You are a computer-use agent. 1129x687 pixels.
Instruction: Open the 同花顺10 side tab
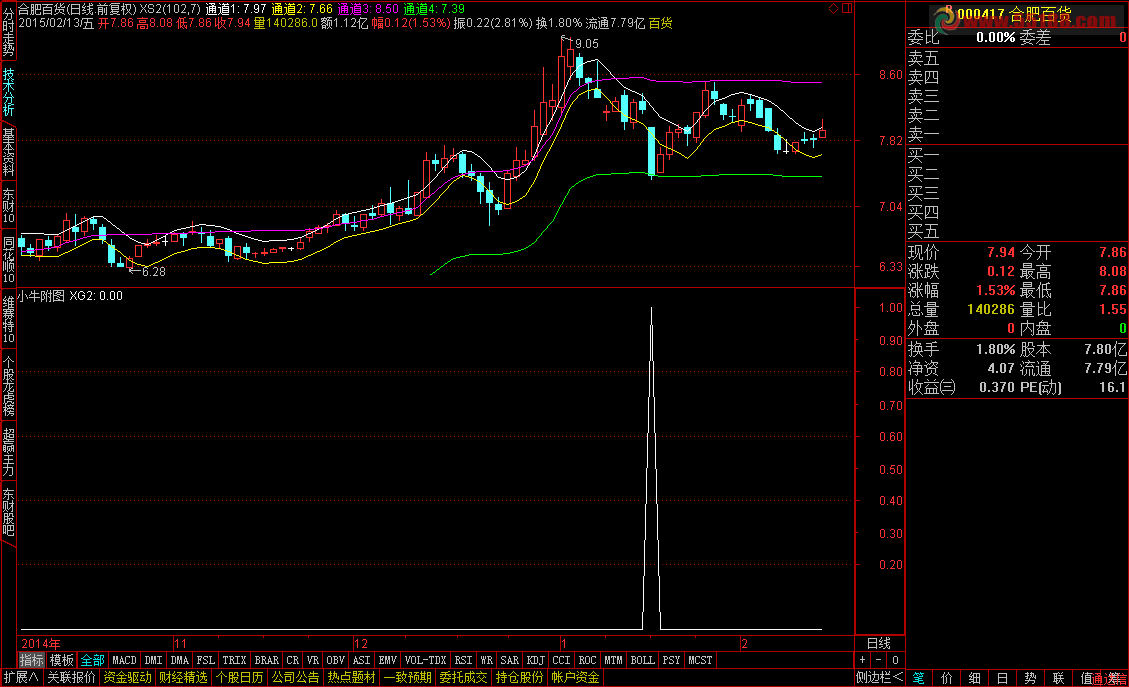tap(8, 260)
